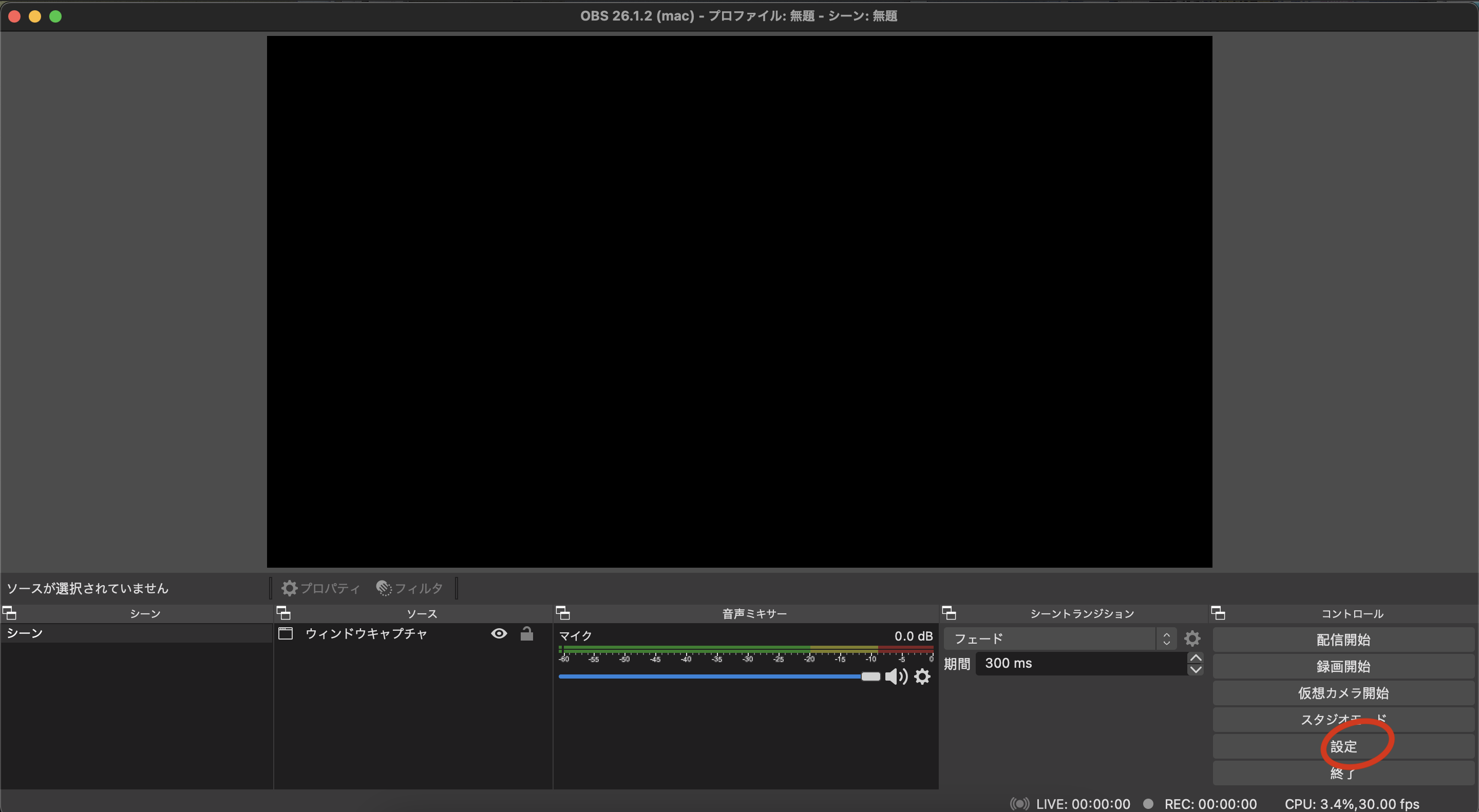Open 設定 settings button

click(1343, 747)
